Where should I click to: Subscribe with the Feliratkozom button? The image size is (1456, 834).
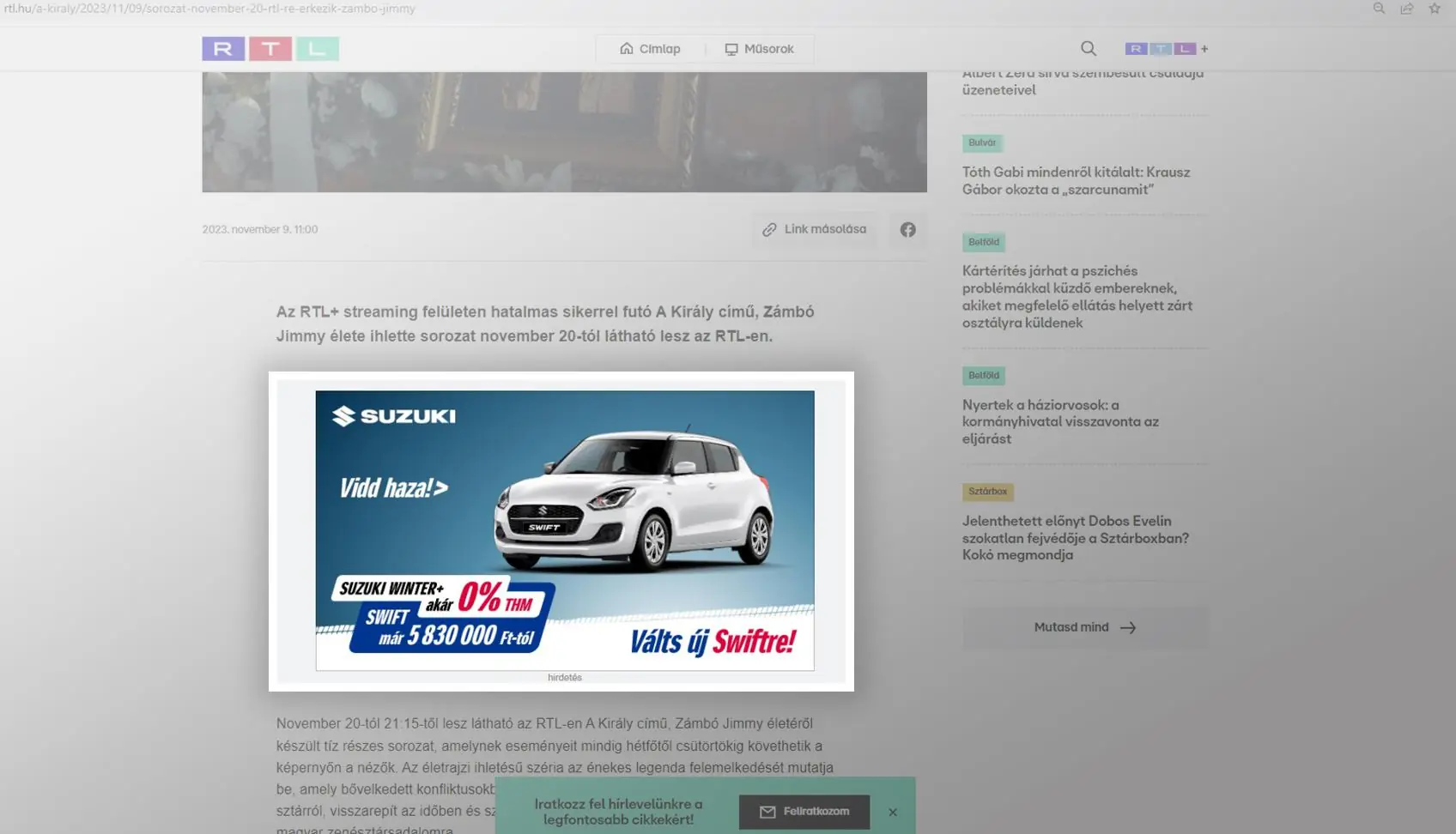click(x=804, y=812)
